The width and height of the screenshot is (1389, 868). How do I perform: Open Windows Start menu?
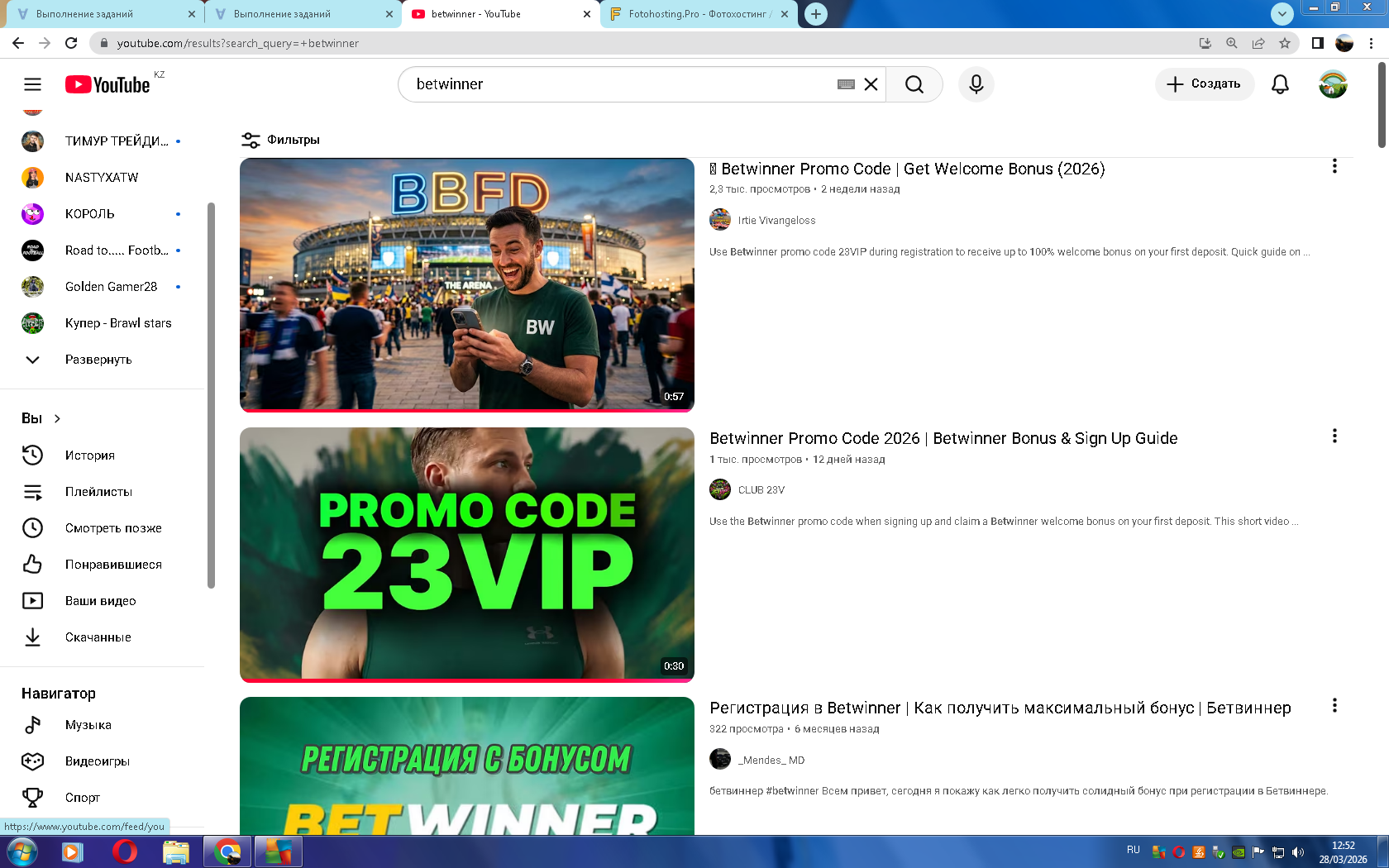point(22,851)
